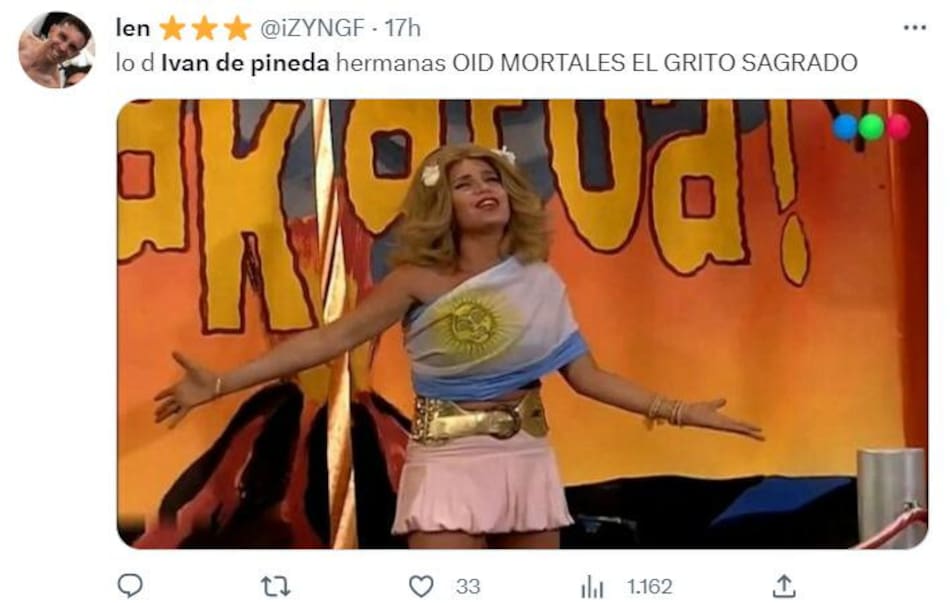Click the Telefe three-ball logo in the image
This screenshot has width=950, height=603.
coord(871,127)
